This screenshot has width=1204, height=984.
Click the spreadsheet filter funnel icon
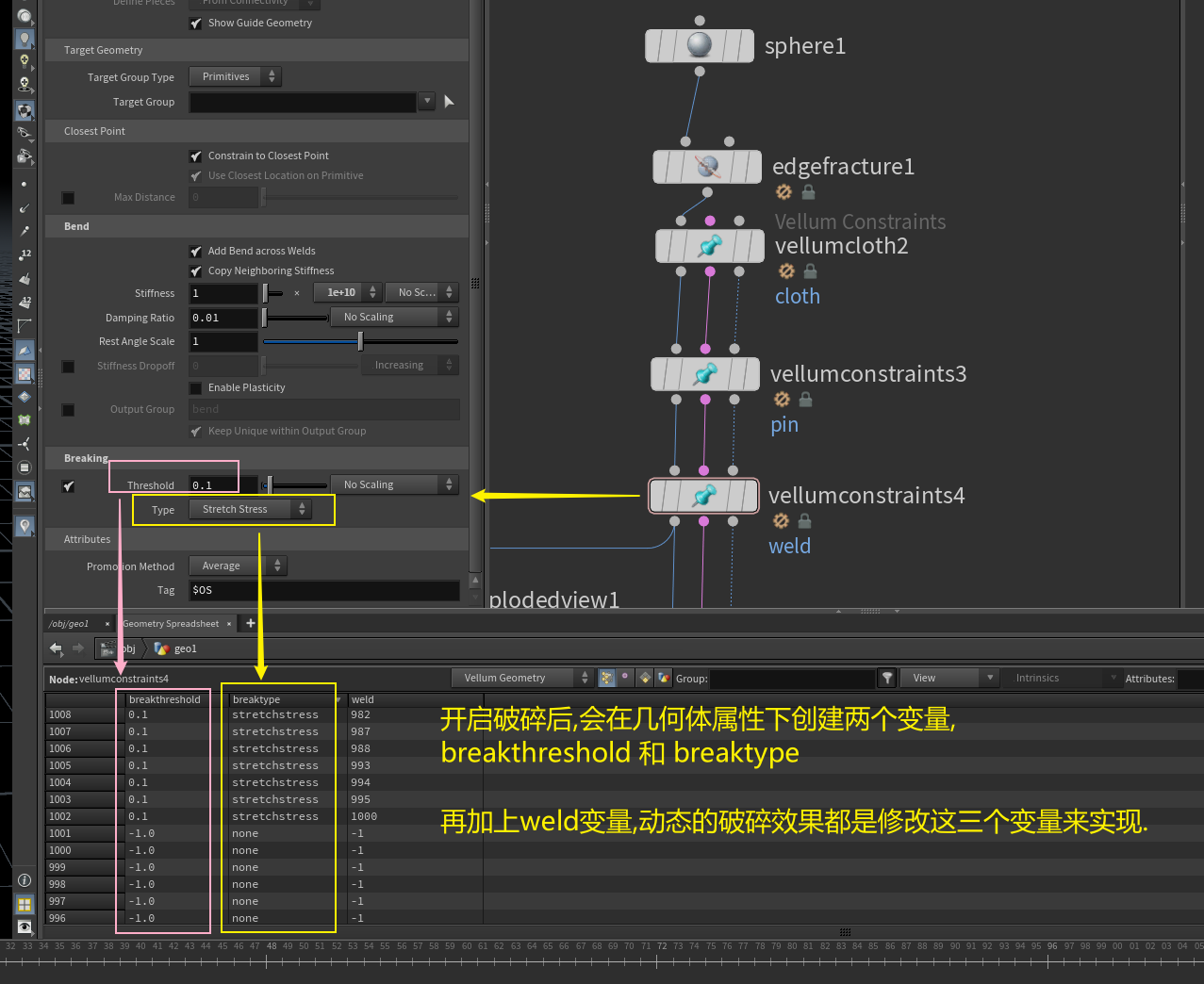coord(887,678)
